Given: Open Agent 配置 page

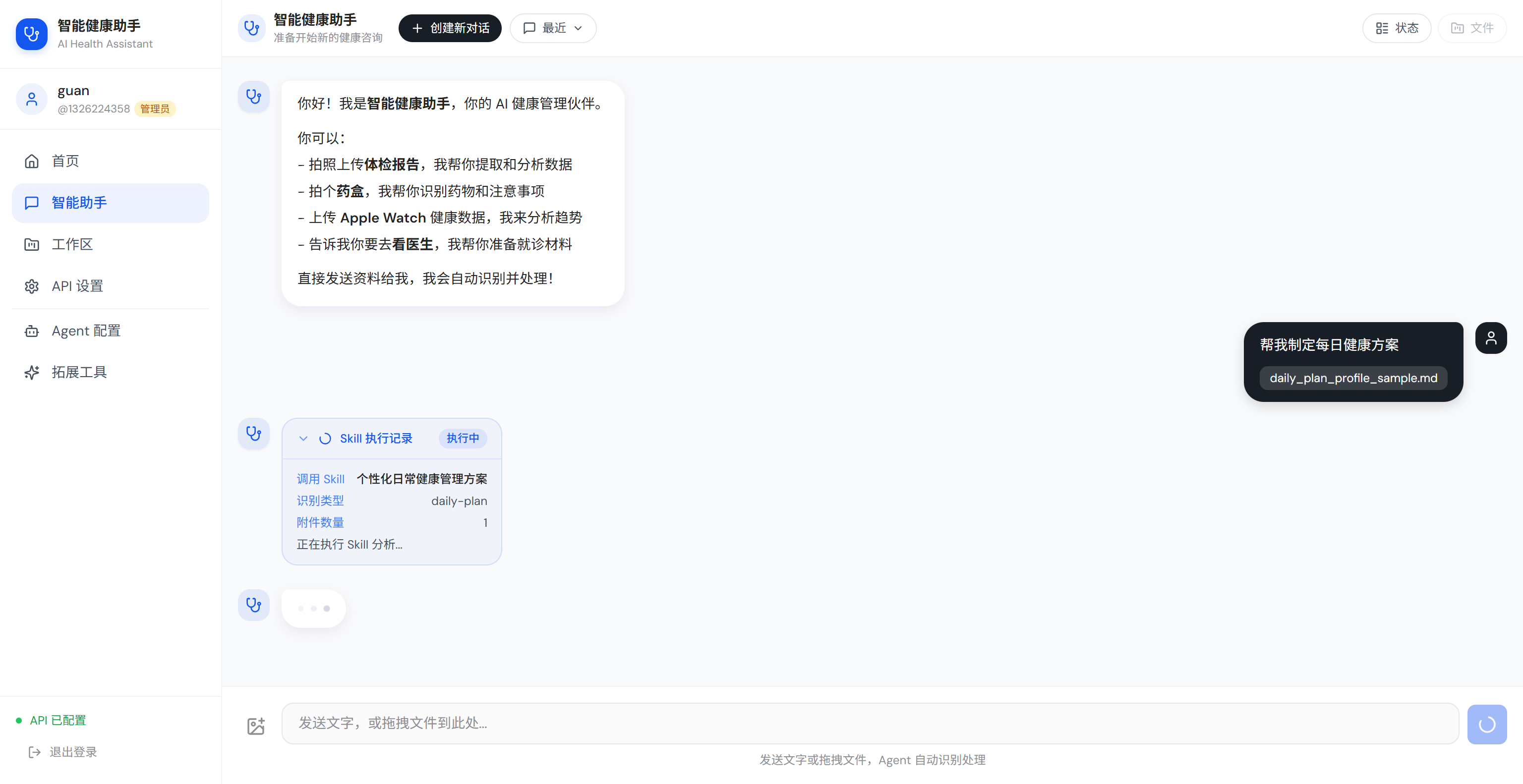Looking at the screenshot, I should 111,331.
